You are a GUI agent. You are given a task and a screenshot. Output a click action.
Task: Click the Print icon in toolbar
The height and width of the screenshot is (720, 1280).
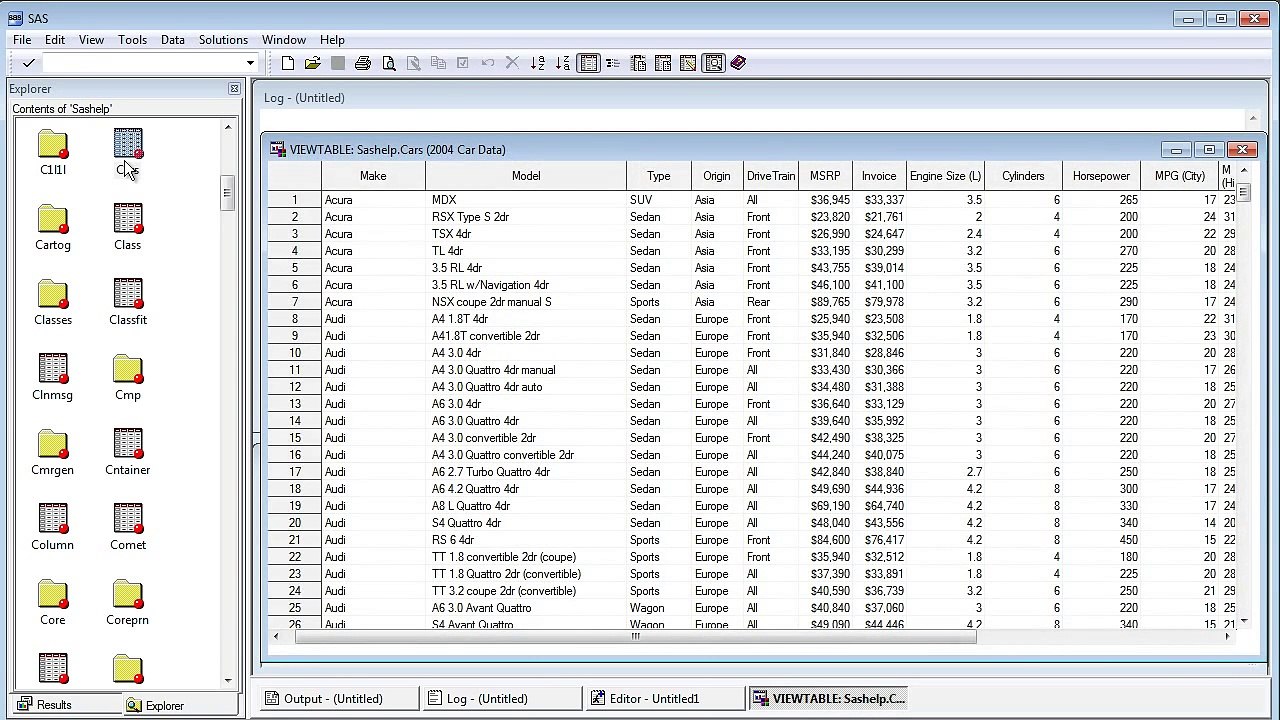click(363, 63)
